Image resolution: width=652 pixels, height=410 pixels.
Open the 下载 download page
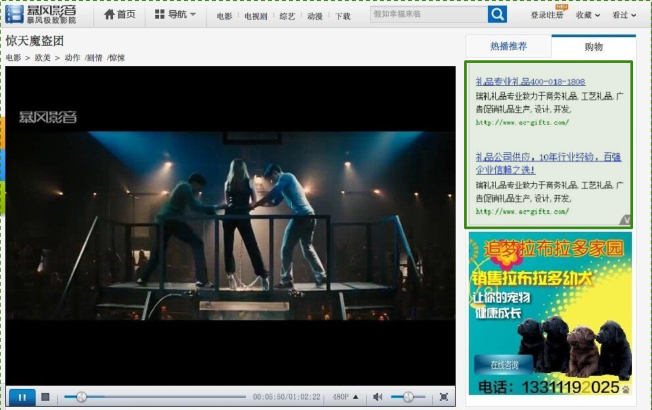(343, 16)
